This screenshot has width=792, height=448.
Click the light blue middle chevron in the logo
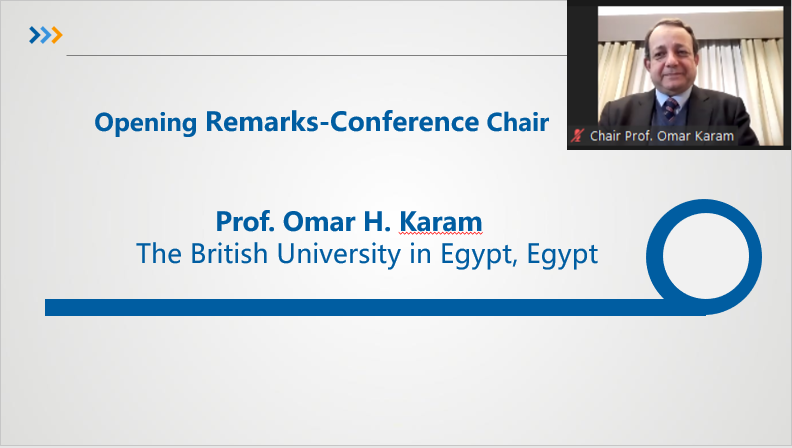pos(45,35)
